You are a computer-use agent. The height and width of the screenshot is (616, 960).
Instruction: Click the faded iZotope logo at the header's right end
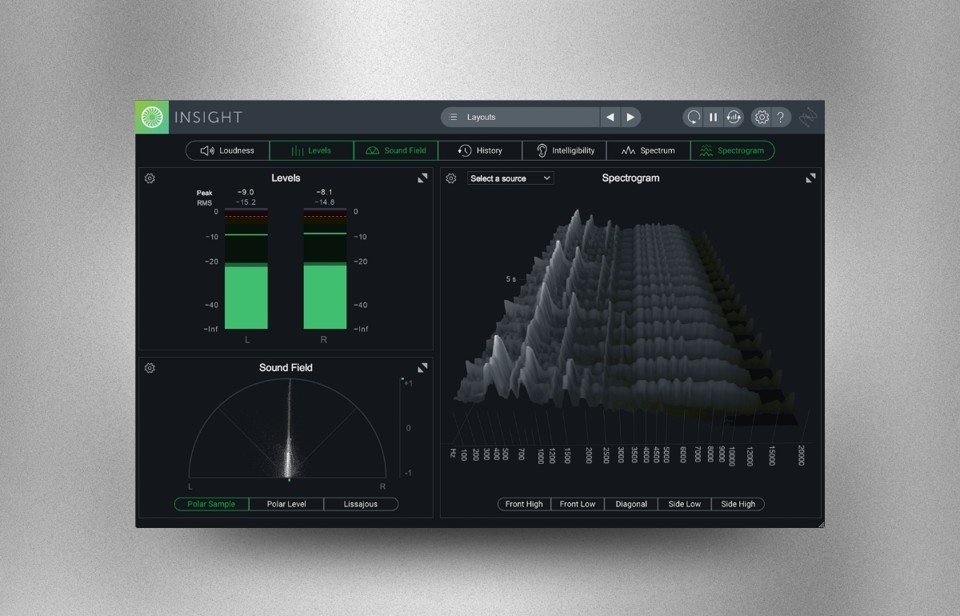coord(808,117)
